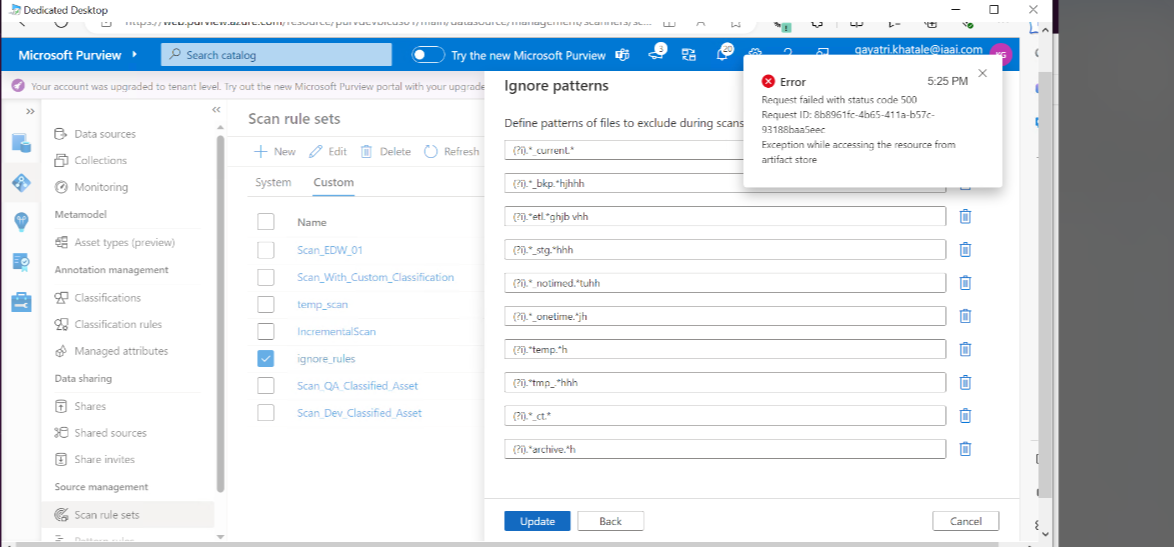1174x547 pixels.
Task: Click the Update button
Action: (x=537, y=521)
